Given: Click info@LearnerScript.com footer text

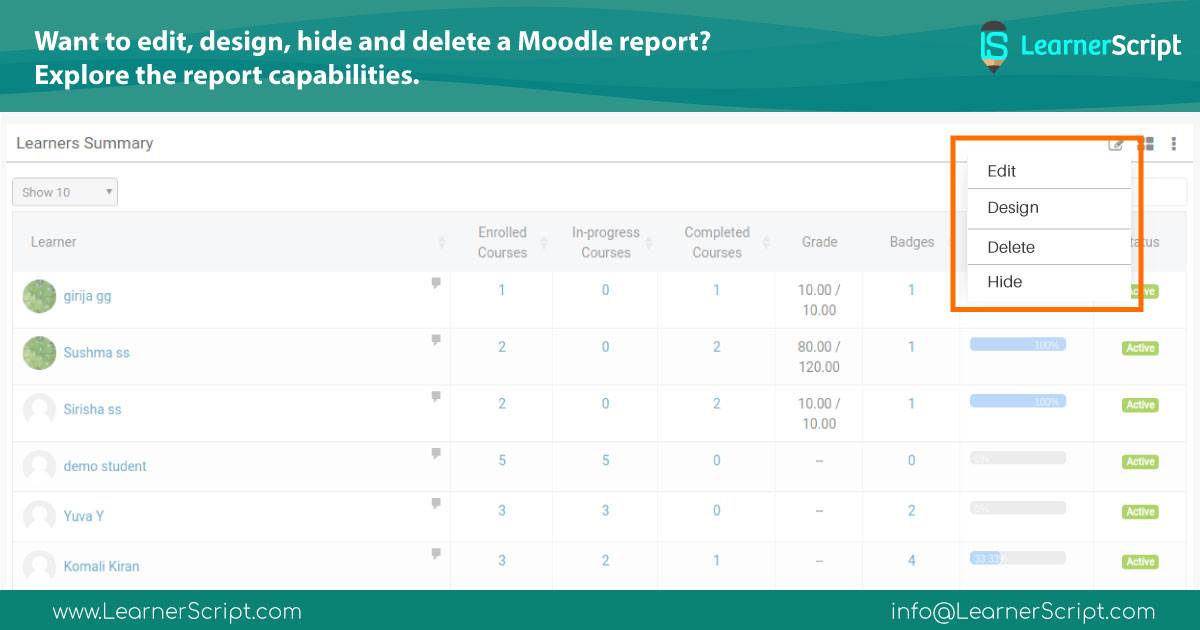Looking at the screenshot, I should point(1023,611).
